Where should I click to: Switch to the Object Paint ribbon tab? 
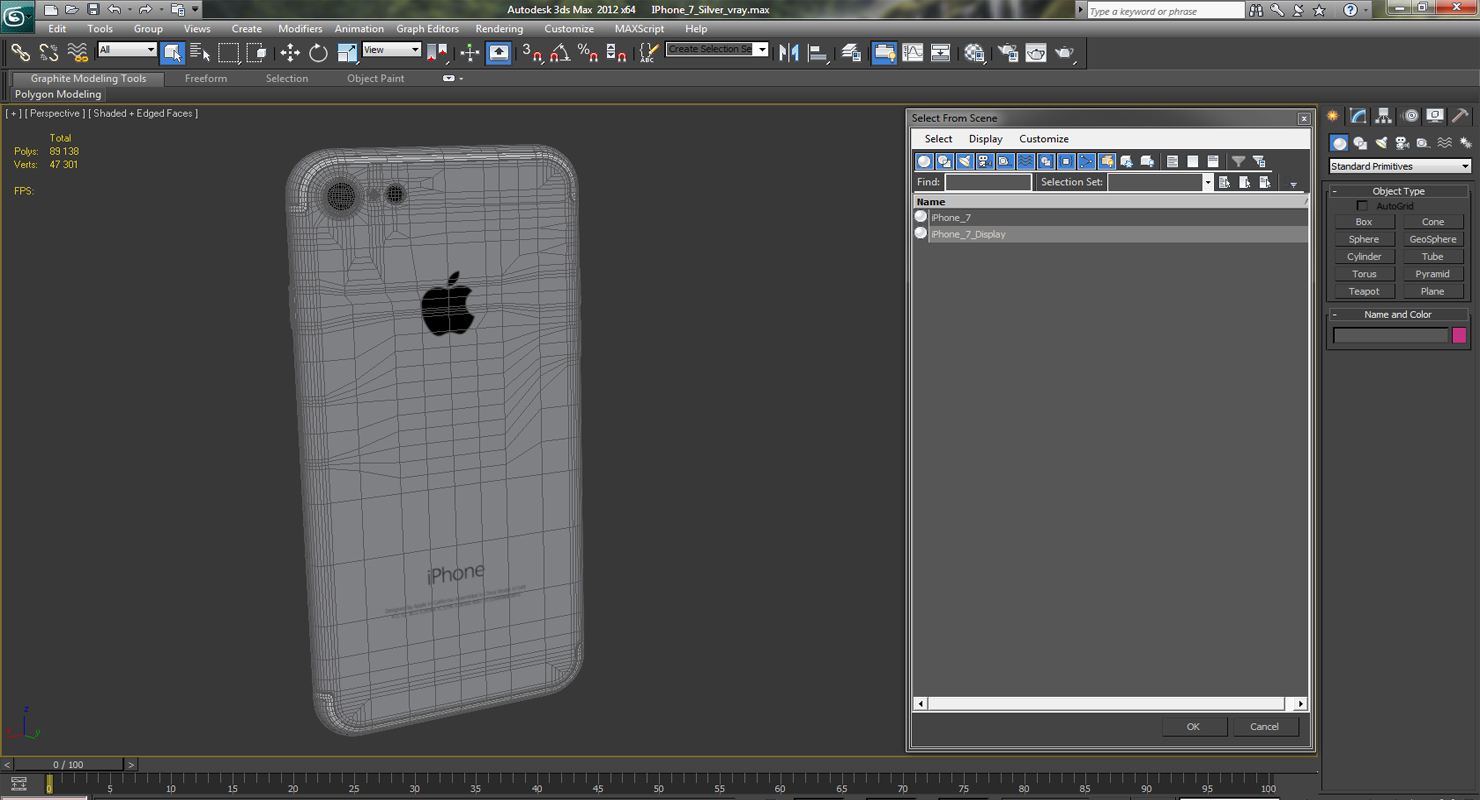(376, 78)
